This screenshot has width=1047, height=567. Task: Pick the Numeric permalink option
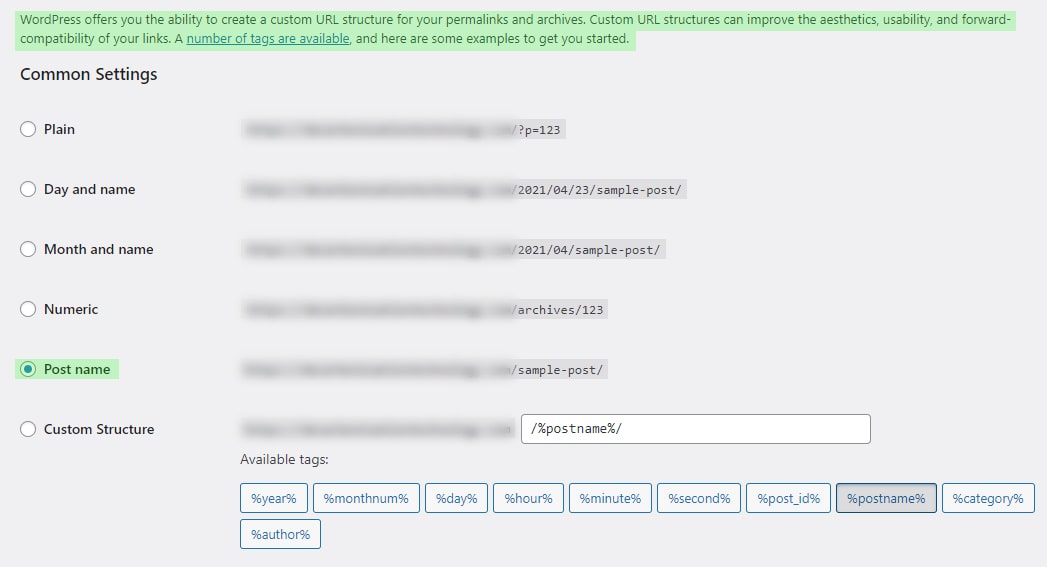click(28, 309)
